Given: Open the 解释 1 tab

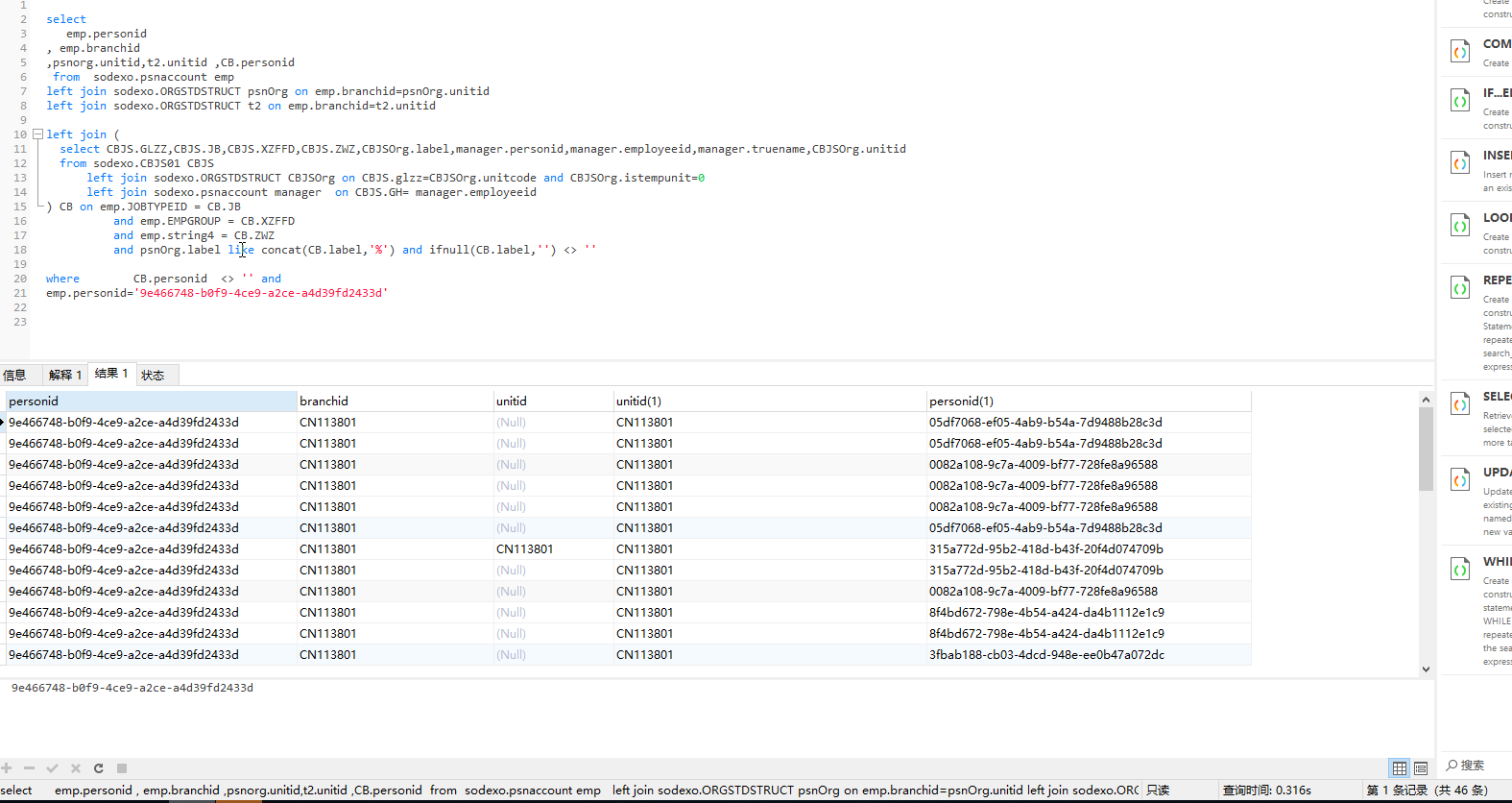Looking at the screenshot, I should [65, 376].
